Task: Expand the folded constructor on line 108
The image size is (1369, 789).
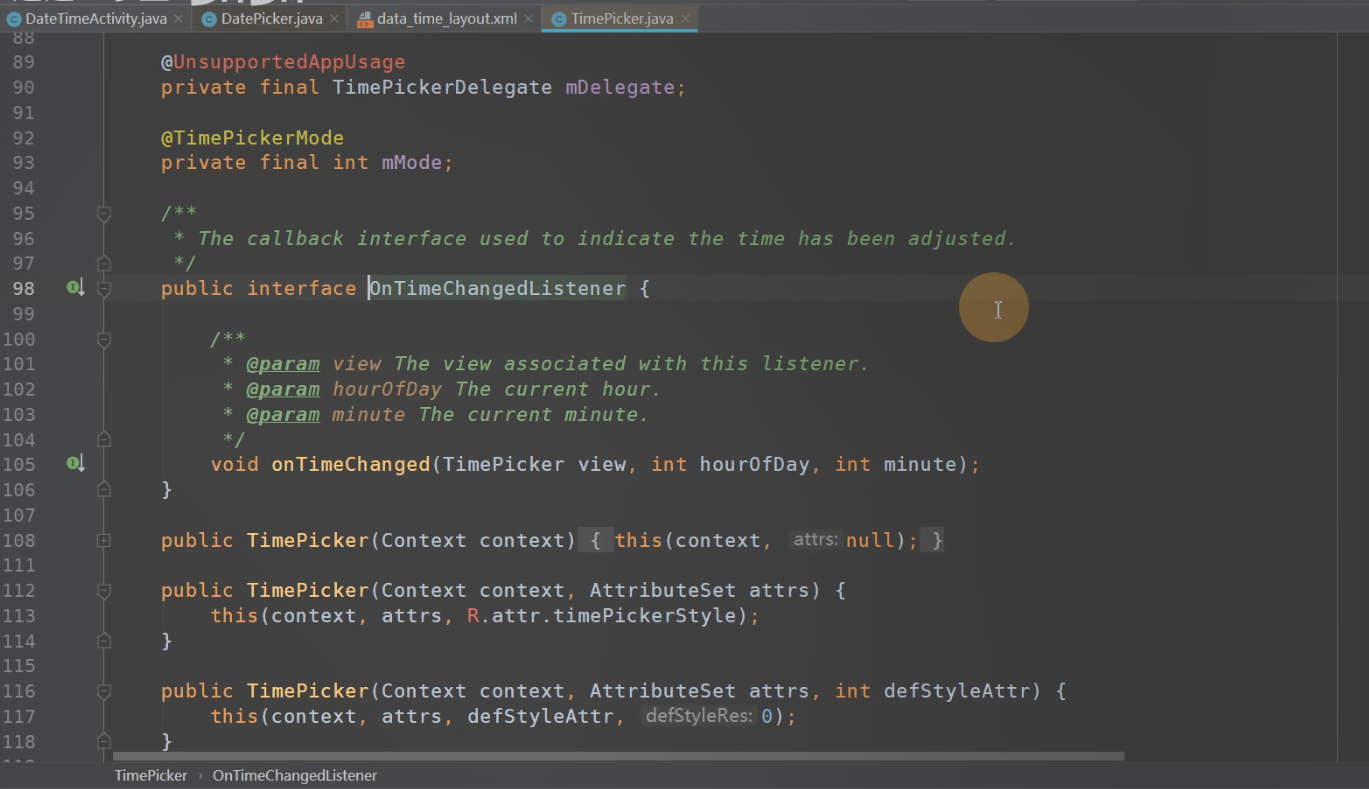Action: (103, 540)
